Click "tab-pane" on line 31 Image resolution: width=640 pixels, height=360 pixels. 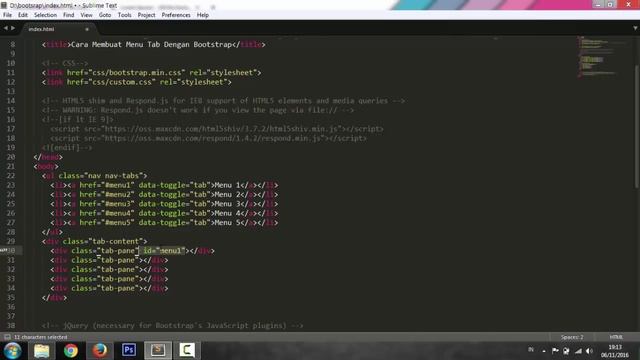point(117,260)
